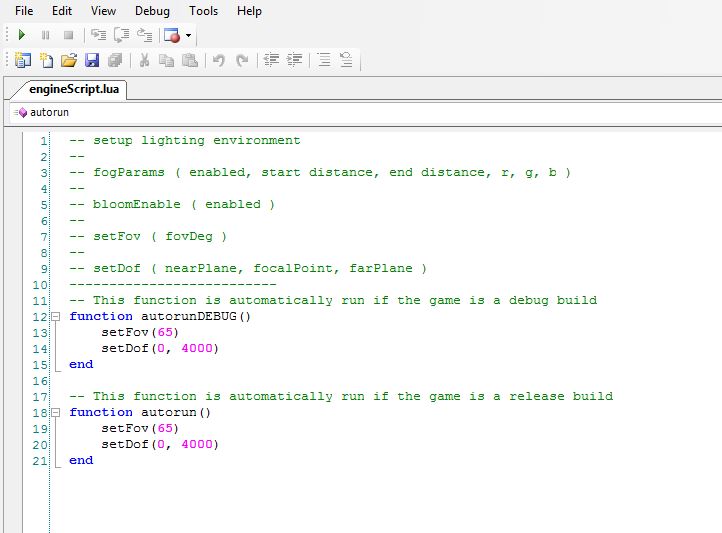The image size is (722, 533).
Task: Collapse the autorun function fold marker
Action: pyautogui.click(x=55, y=413)
